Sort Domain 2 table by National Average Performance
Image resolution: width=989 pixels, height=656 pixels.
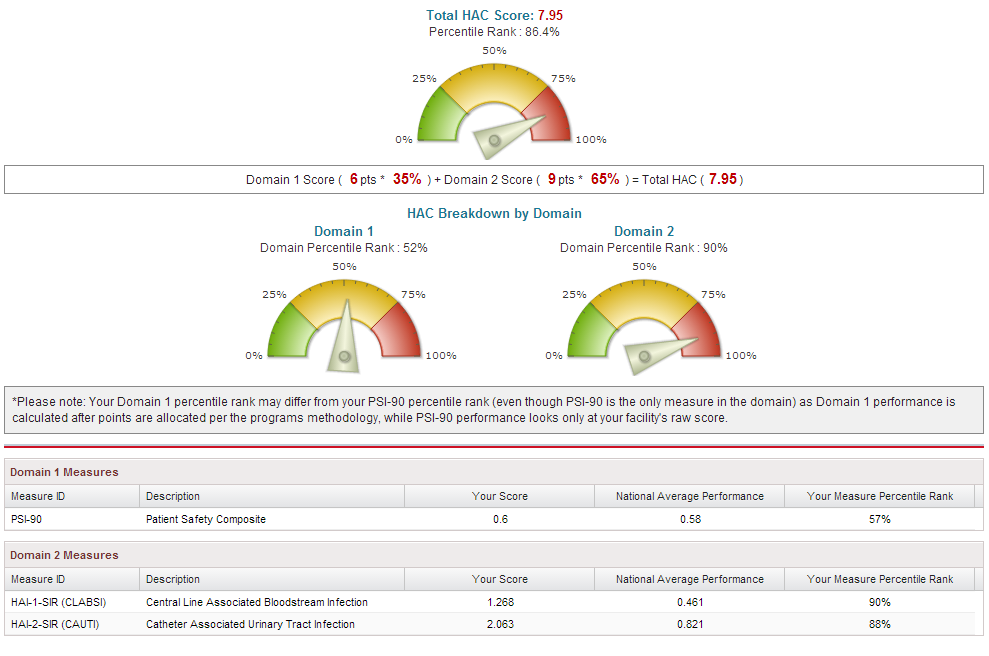[x=689, y=579]
